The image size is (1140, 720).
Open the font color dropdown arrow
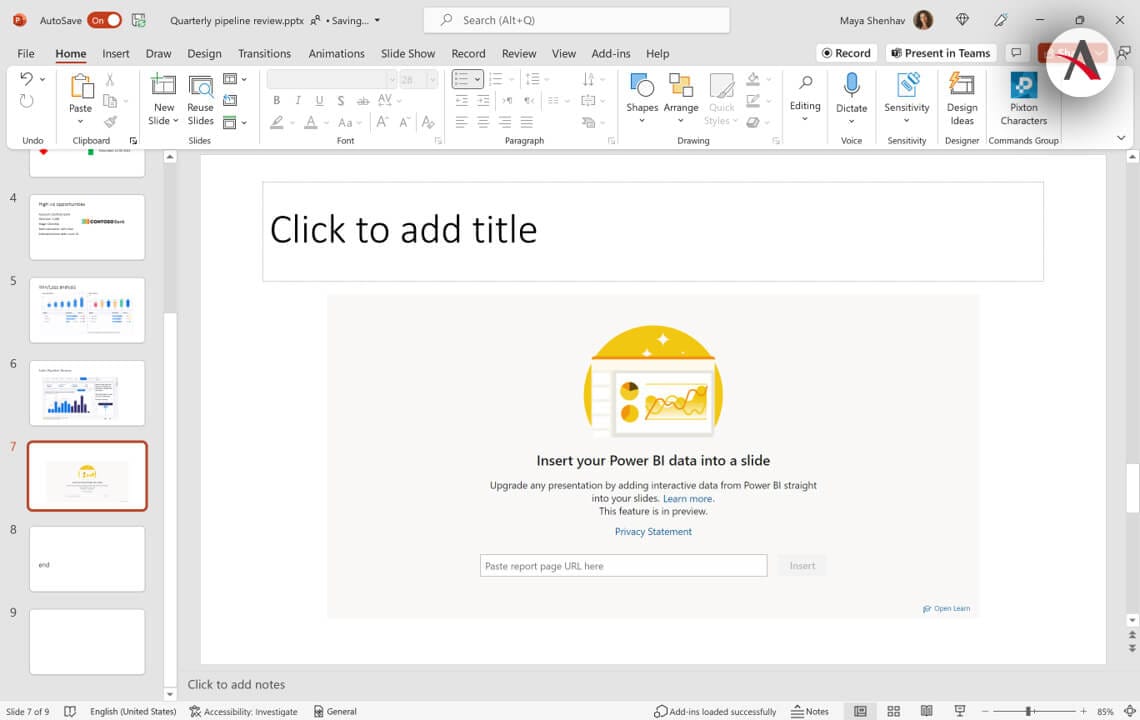(x=326, y=122)
